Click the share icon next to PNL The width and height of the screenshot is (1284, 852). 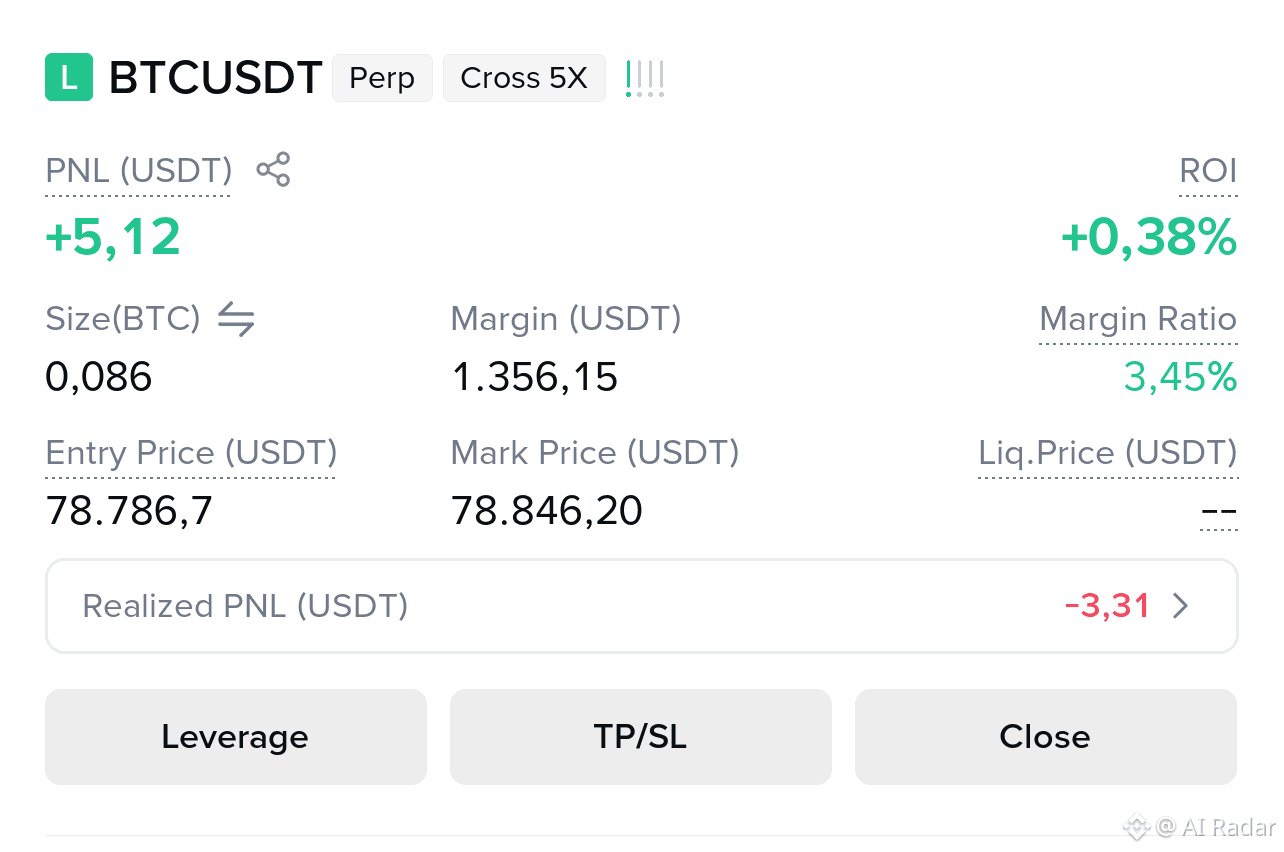pos(273,170)
